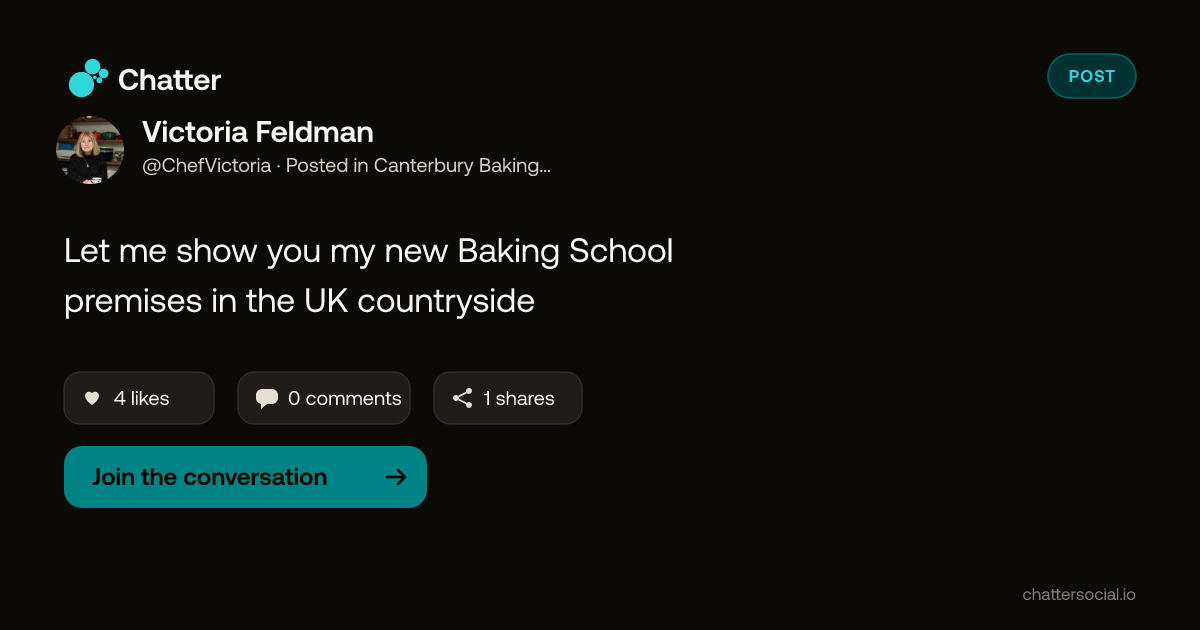Like the post with the heart icon
This screenshot has height=630, width=1200.
92,398
